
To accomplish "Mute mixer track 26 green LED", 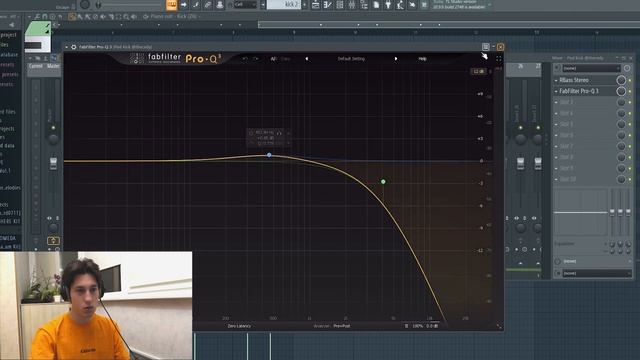I will (x=520, y=128).
